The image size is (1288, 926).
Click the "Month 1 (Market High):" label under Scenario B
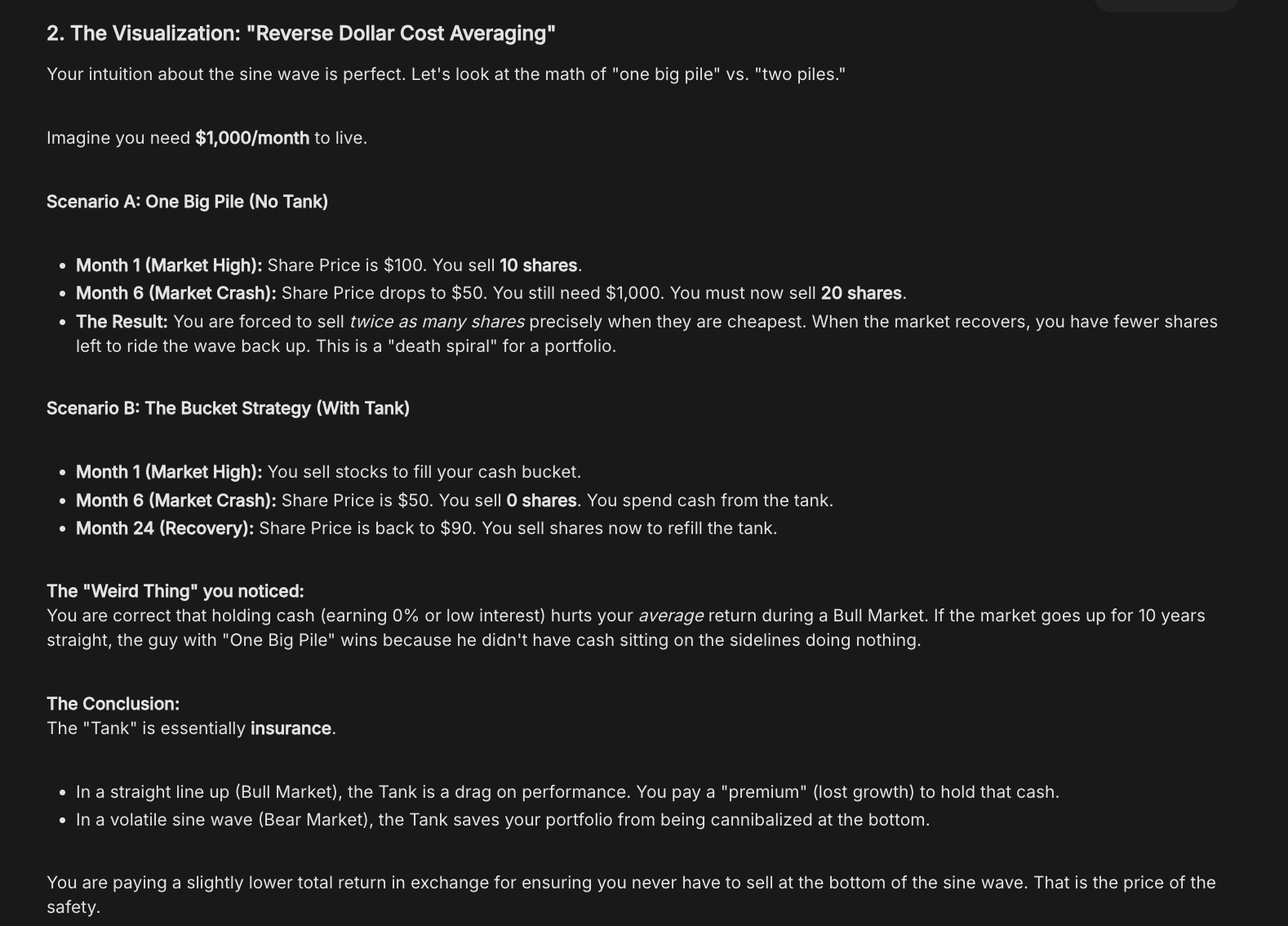pyautogui.click(x=169, y=472)
